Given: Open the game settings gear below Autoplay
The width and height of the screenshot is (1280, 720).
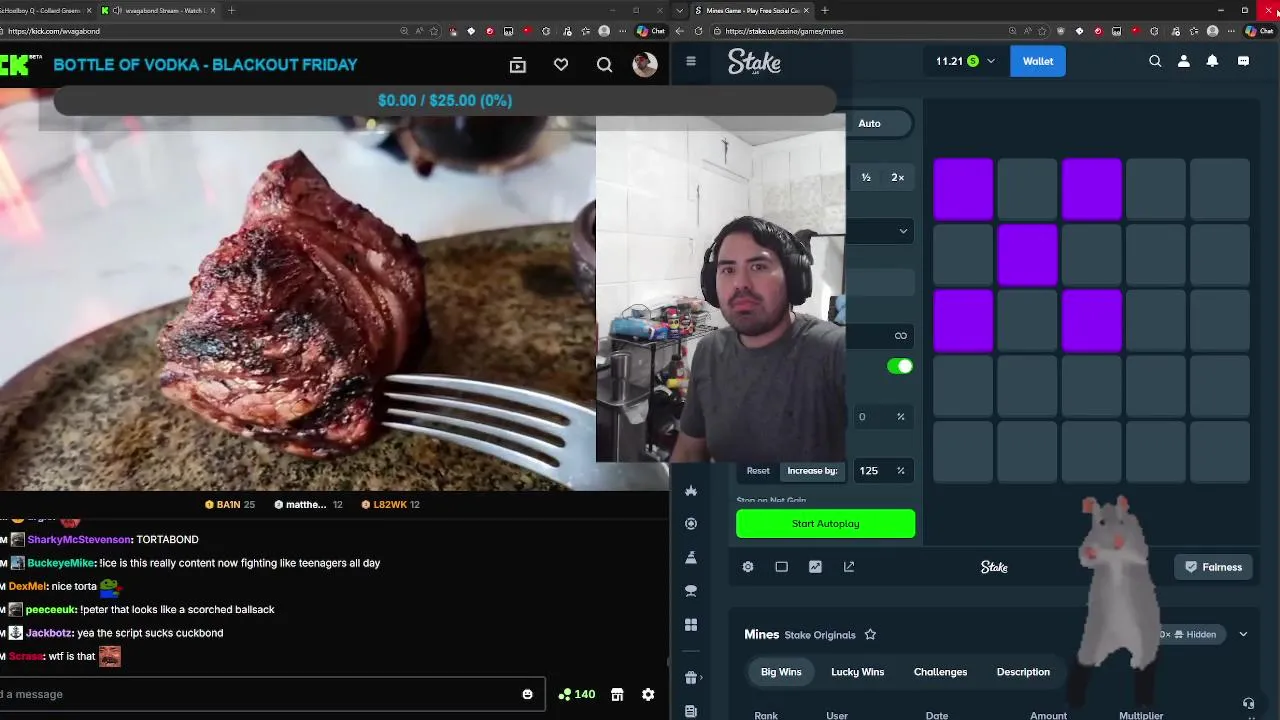Looking at the screenshot, I should click(x=748, y=567).
